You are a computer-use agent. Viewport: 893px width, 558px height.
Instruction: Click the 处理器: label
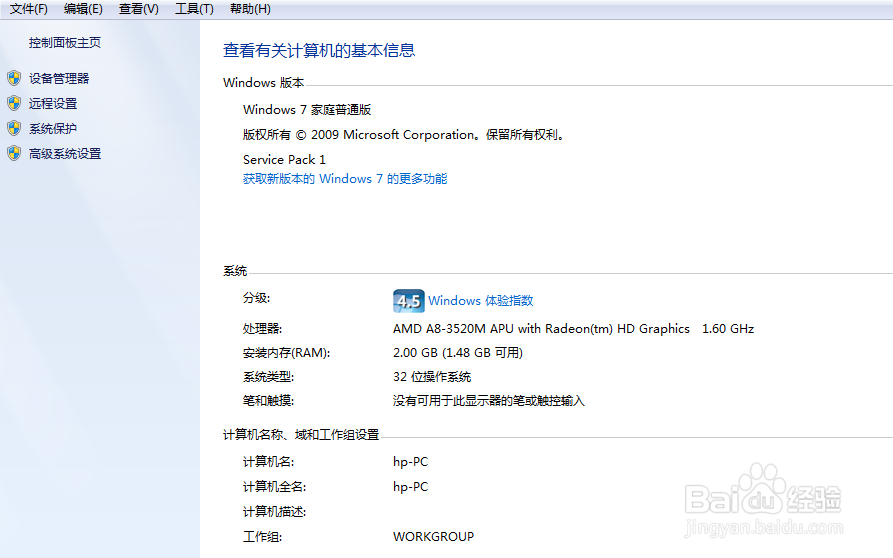[x=263, y=329]
